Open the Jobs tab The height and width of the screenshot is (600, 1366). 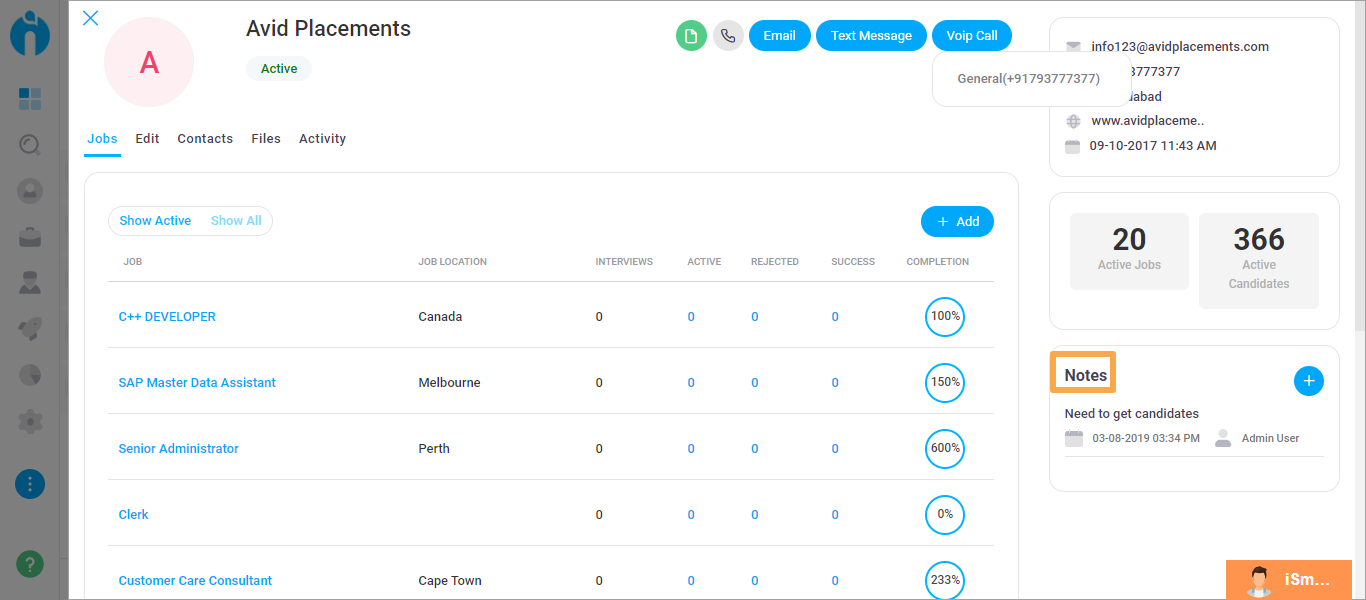pos(102,139)
